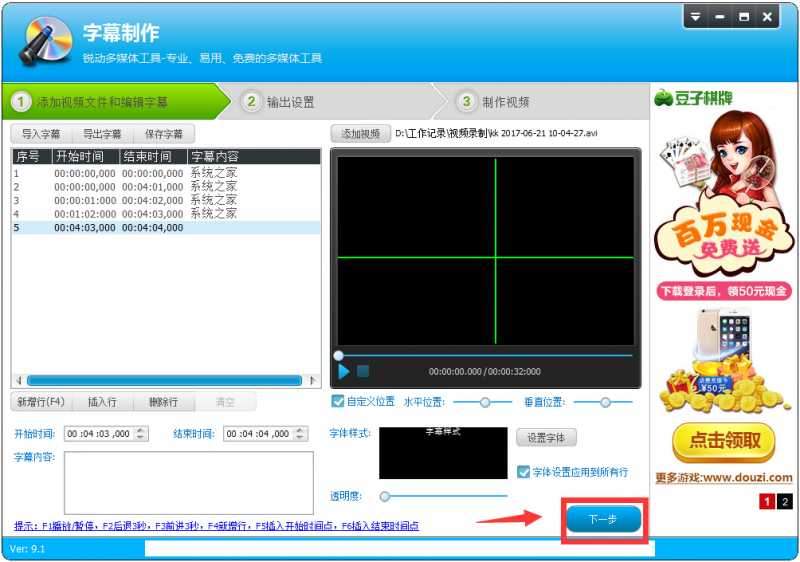Image resolution: width=800 pixels, height=562 pixels.
Task: Go to ad page 2 indicator
Action: (785, 502)
